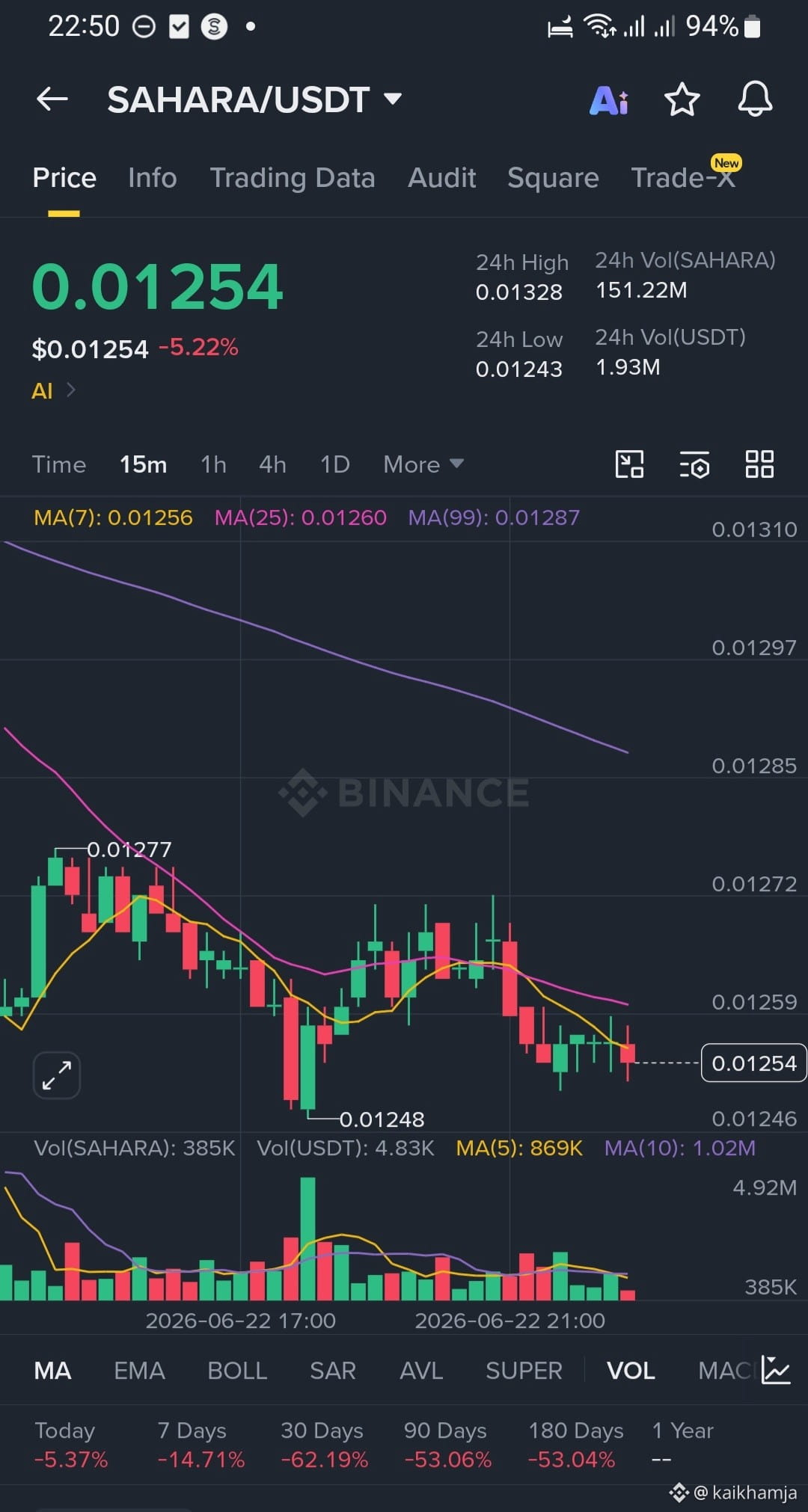808x1512 pixels.
Task: Toggle the BOLL indicator
Action: point(237,1371)
